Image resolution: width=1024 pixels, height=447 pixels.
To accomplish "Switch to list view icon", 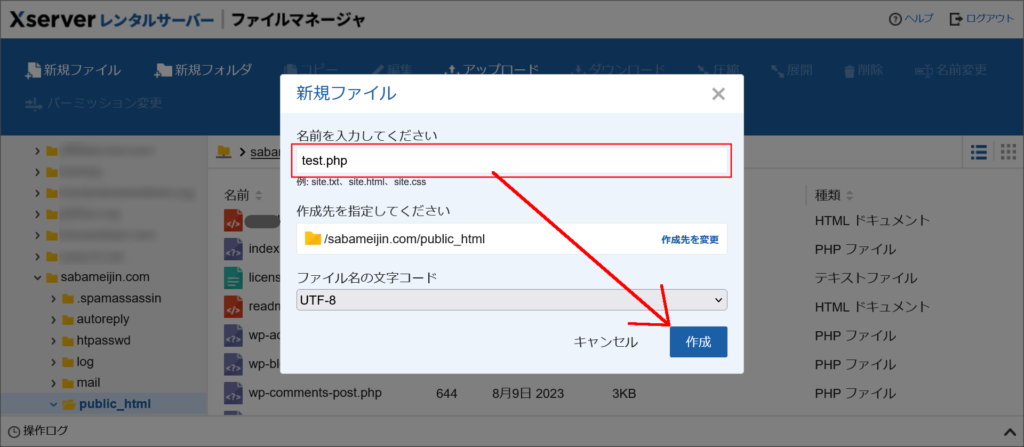I will coord(978,152).
